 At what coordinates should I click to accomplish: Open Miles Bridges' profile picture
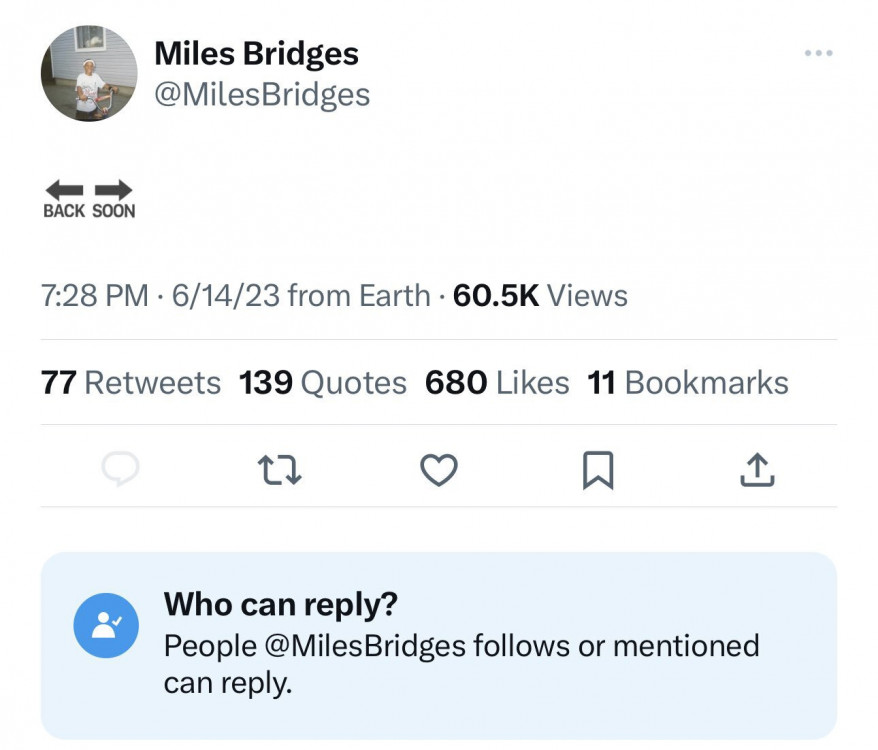tap(88, 74)
